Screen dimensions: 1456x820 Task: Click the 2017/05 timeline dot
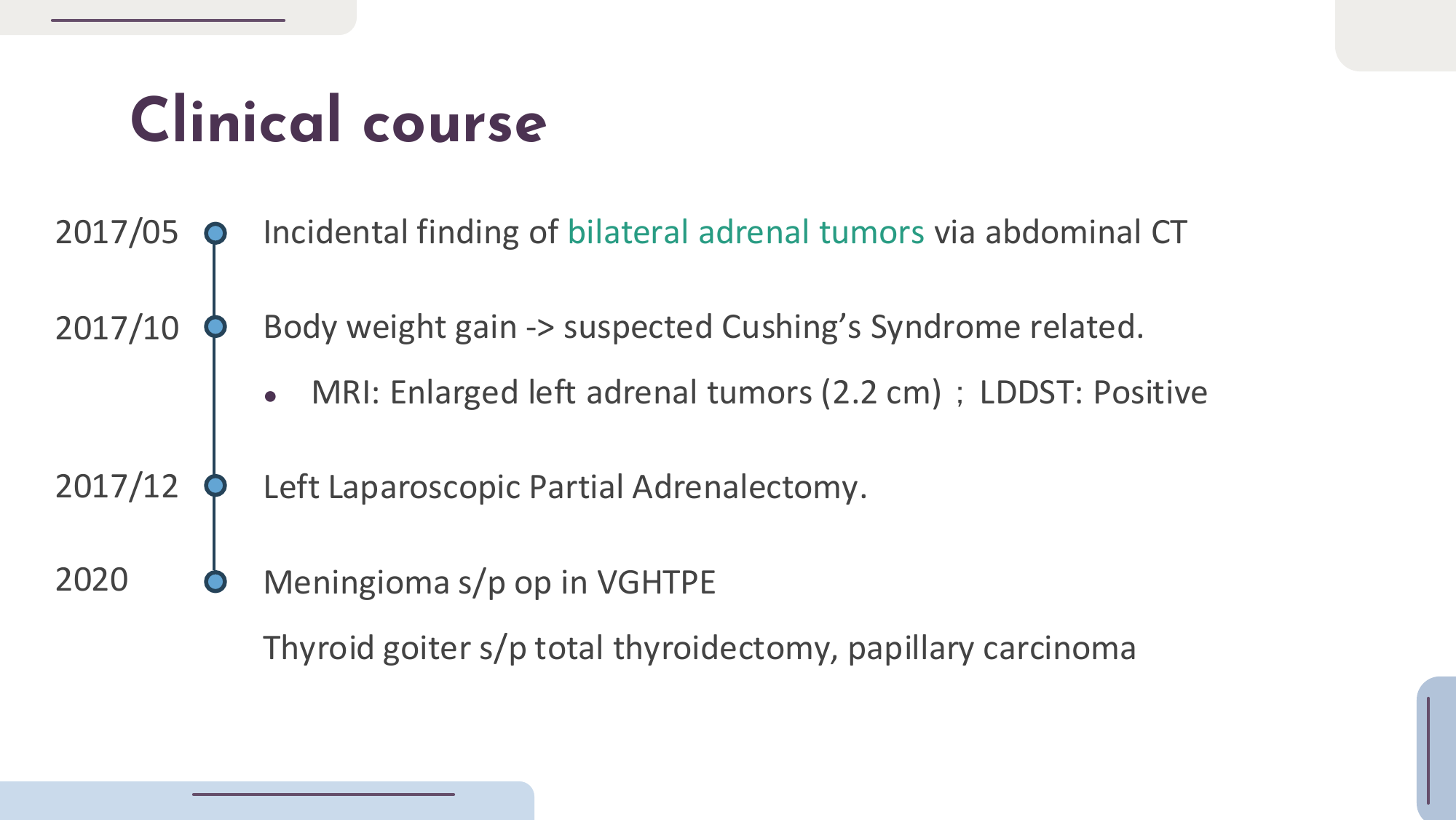[x=215, y=233]
